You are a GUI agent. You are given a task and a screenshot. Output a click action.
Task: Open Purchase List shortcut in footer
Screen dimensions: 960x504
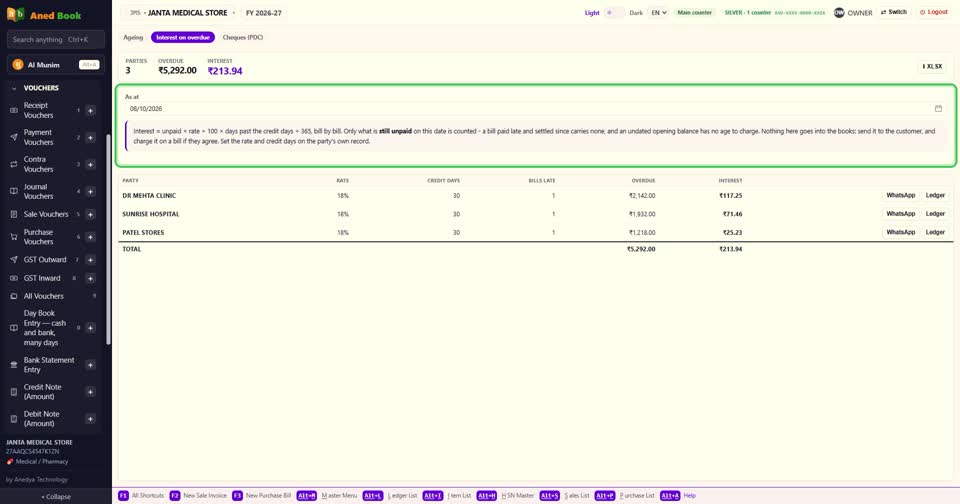coord(624,495)
